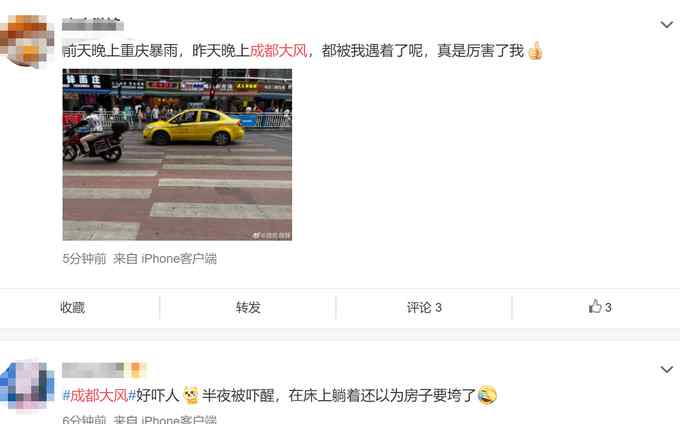The height and width of the screenshot is (424, 680).
Task: Click the scared cat emoji after 好吓人
Action: (x=190, y=395)
